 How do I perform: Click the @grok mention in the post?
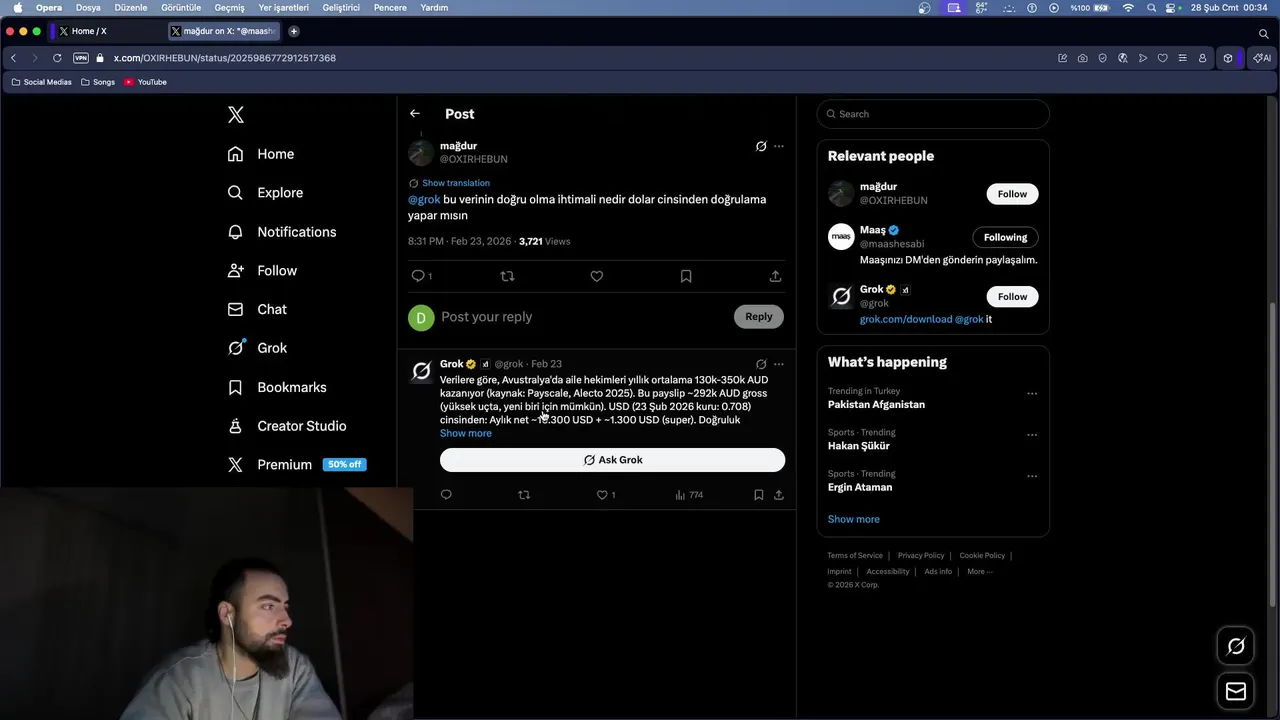(x=424, y=200)
